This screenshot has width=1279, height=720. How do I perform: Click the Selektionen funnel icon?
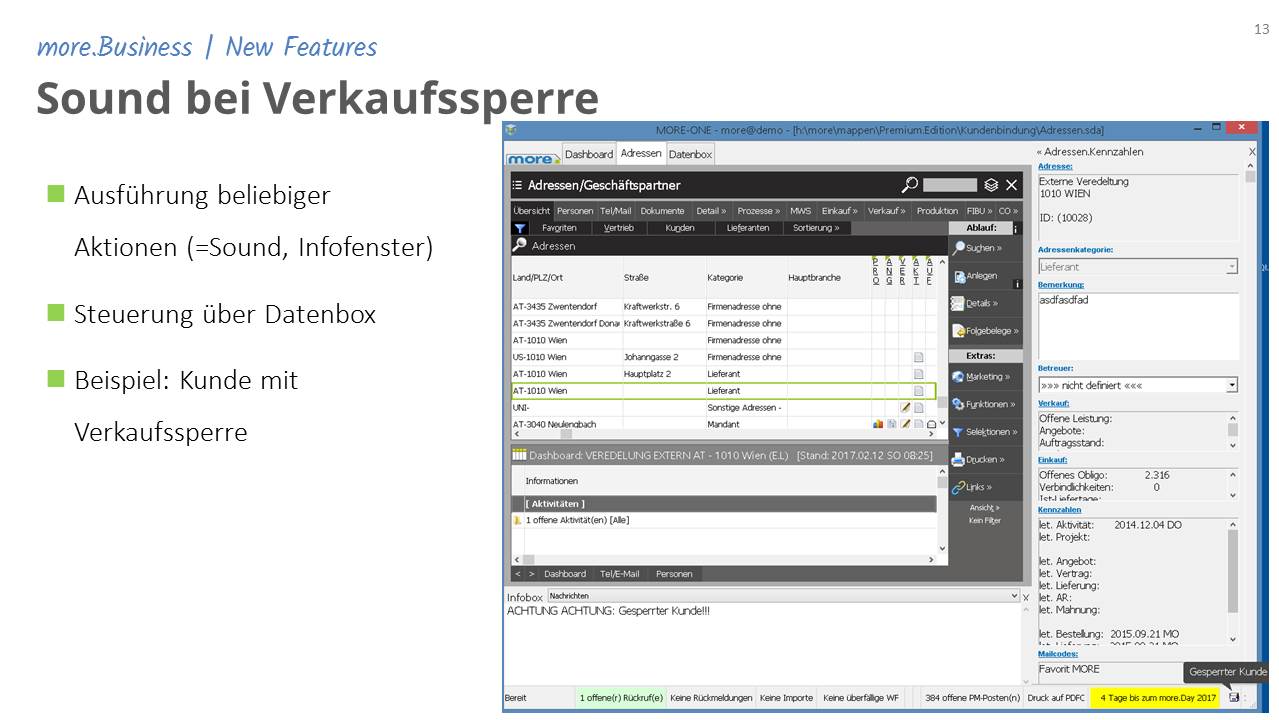pyautogui.click(x=959, y=432)
